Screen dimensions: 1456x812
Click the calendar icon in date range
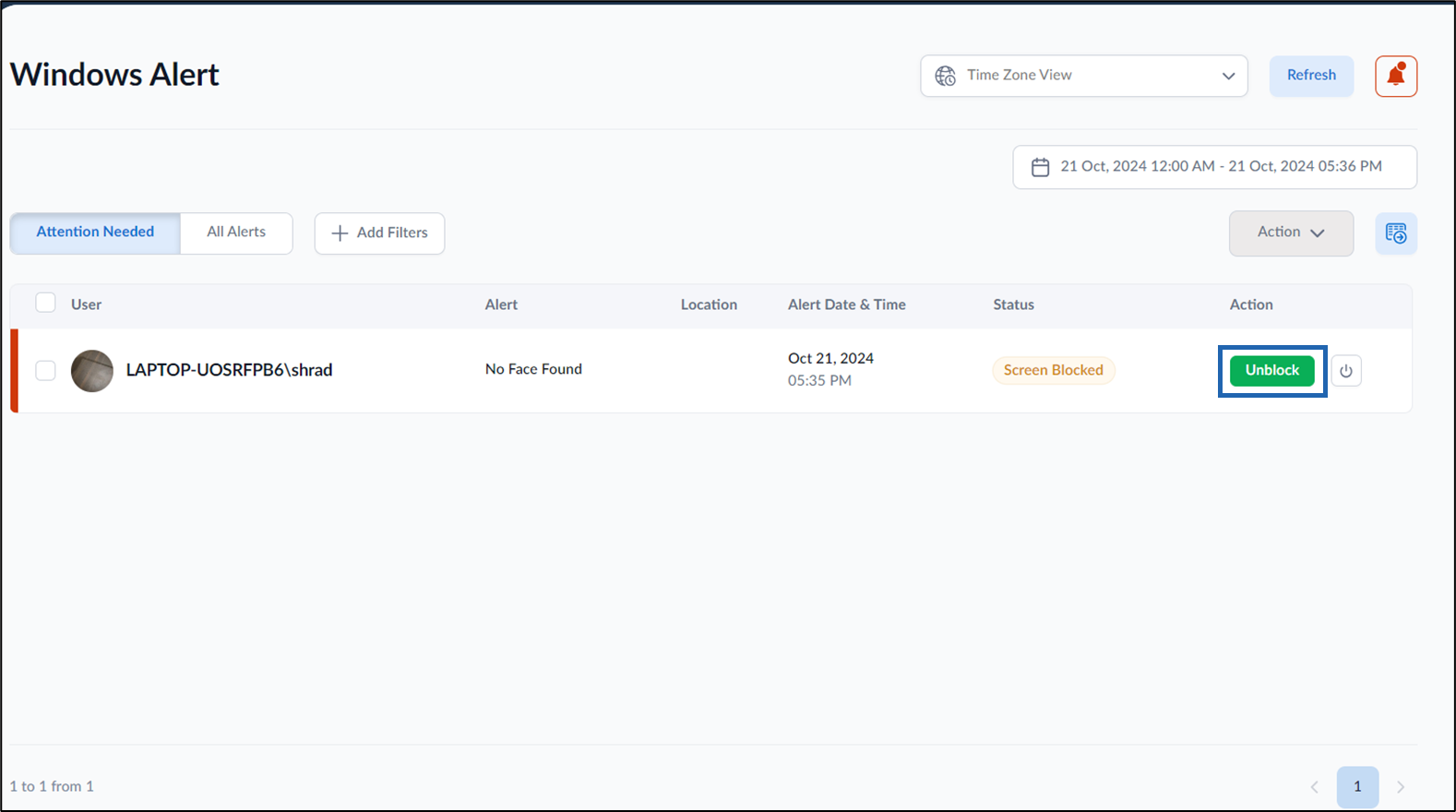click(1040, 167)
